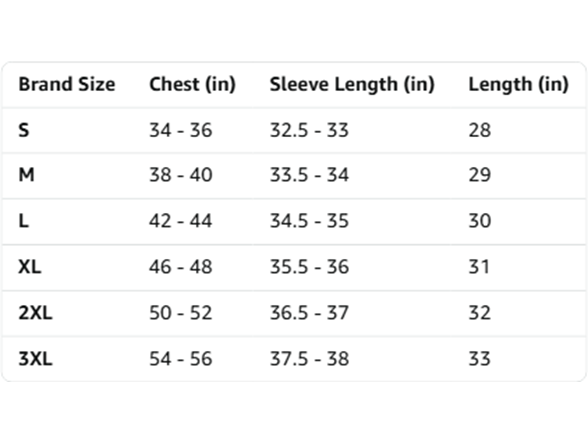Select the S size row label
This screenshot has width=588, height=441.
coord(24,130)
